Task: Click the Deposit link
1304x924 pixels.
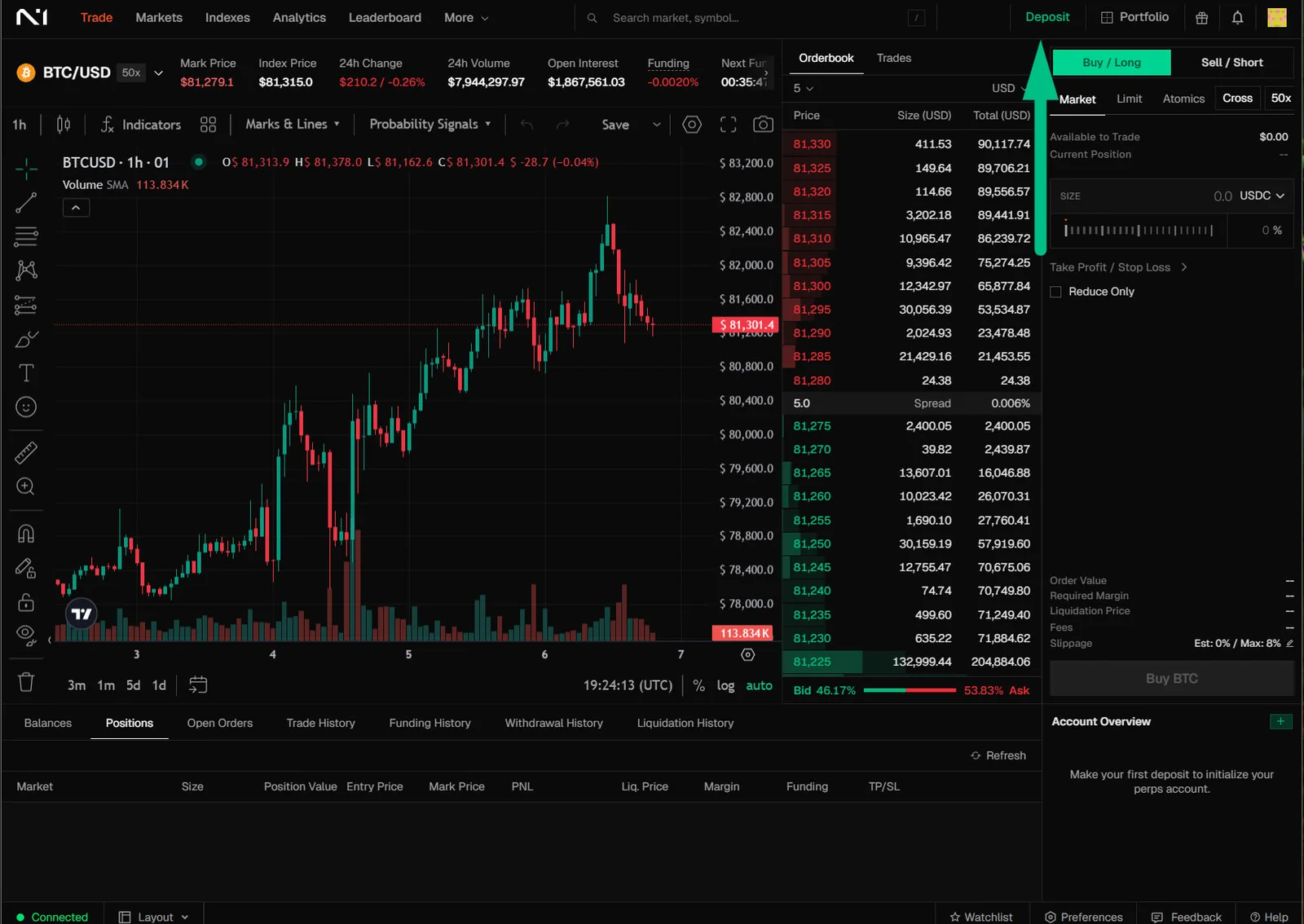Action: [x=1047, y=17]
